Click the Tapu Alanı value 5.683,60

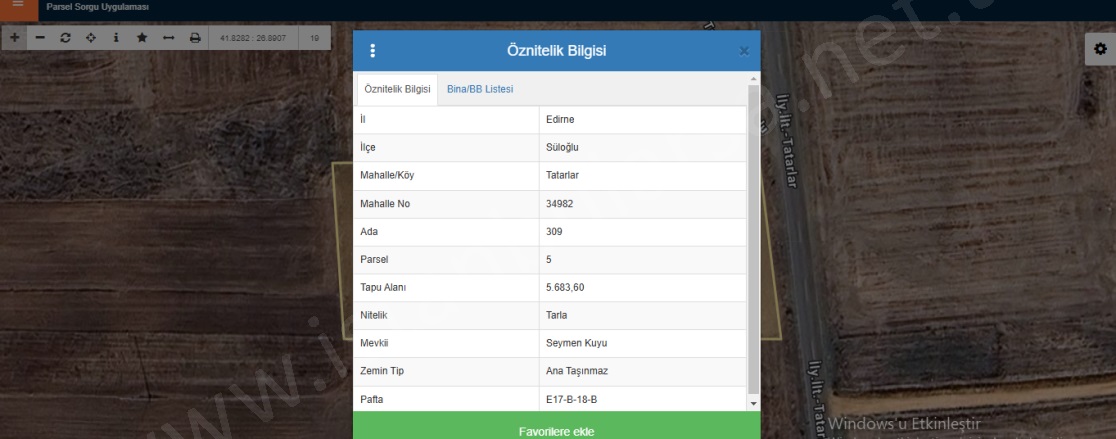[x=565, y=287]
